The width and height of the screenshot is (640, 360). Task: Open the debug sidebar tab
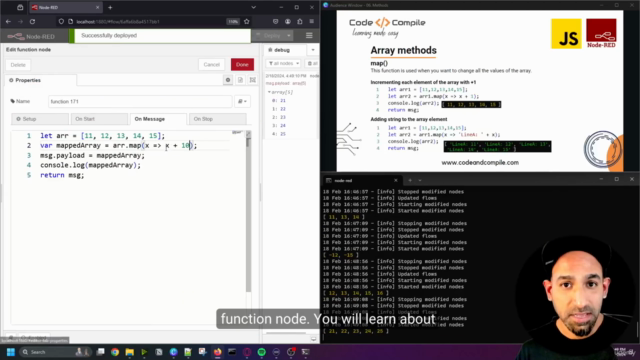[285, 50]
